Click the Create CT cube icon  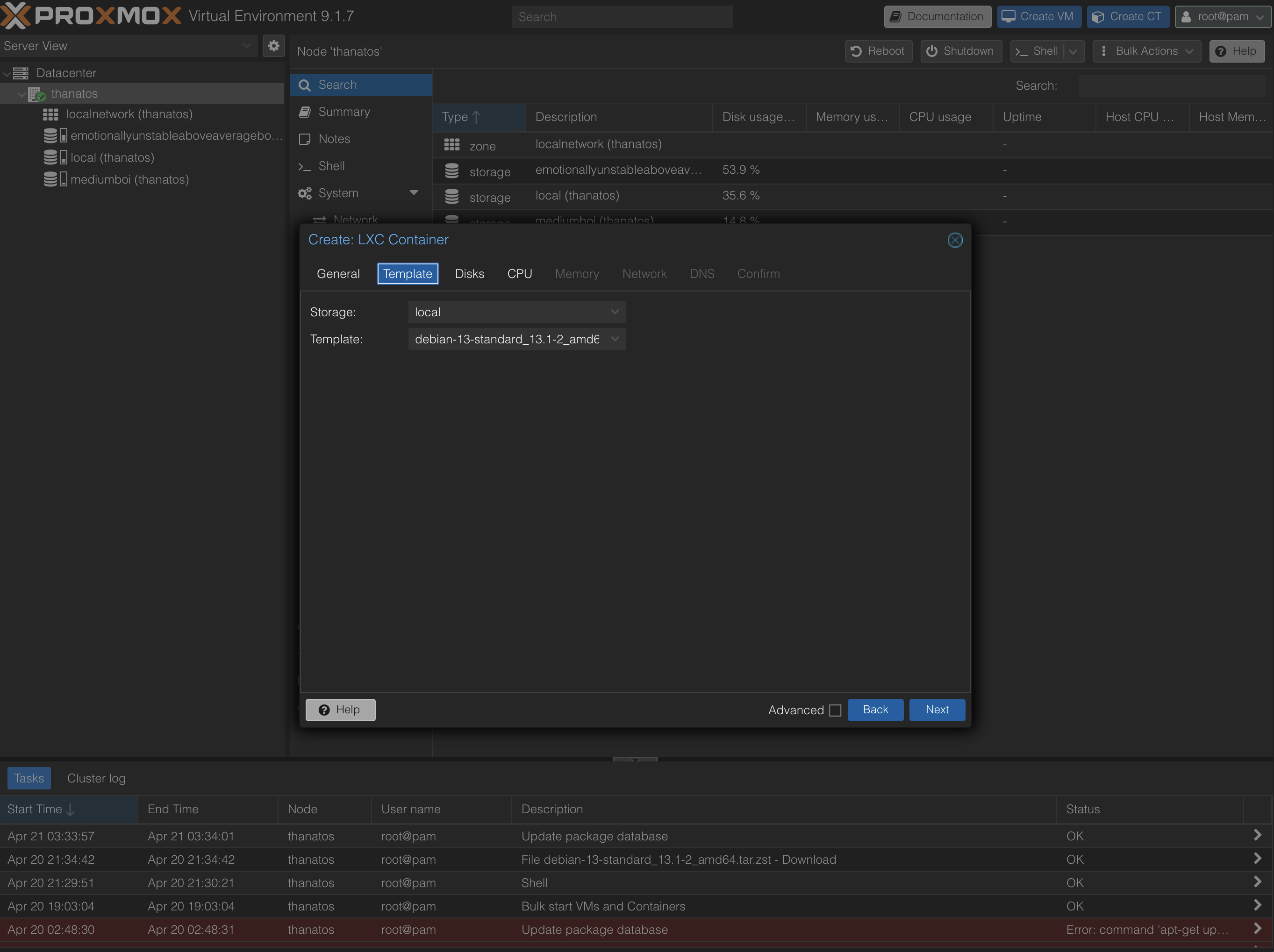tap(1098, 17)
